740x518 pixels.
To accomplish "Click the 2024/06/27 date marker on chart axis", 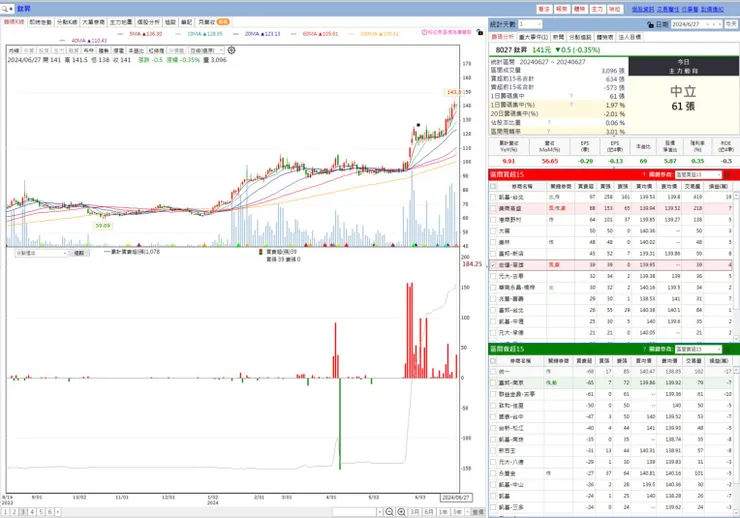I will (x=455, y=497).
